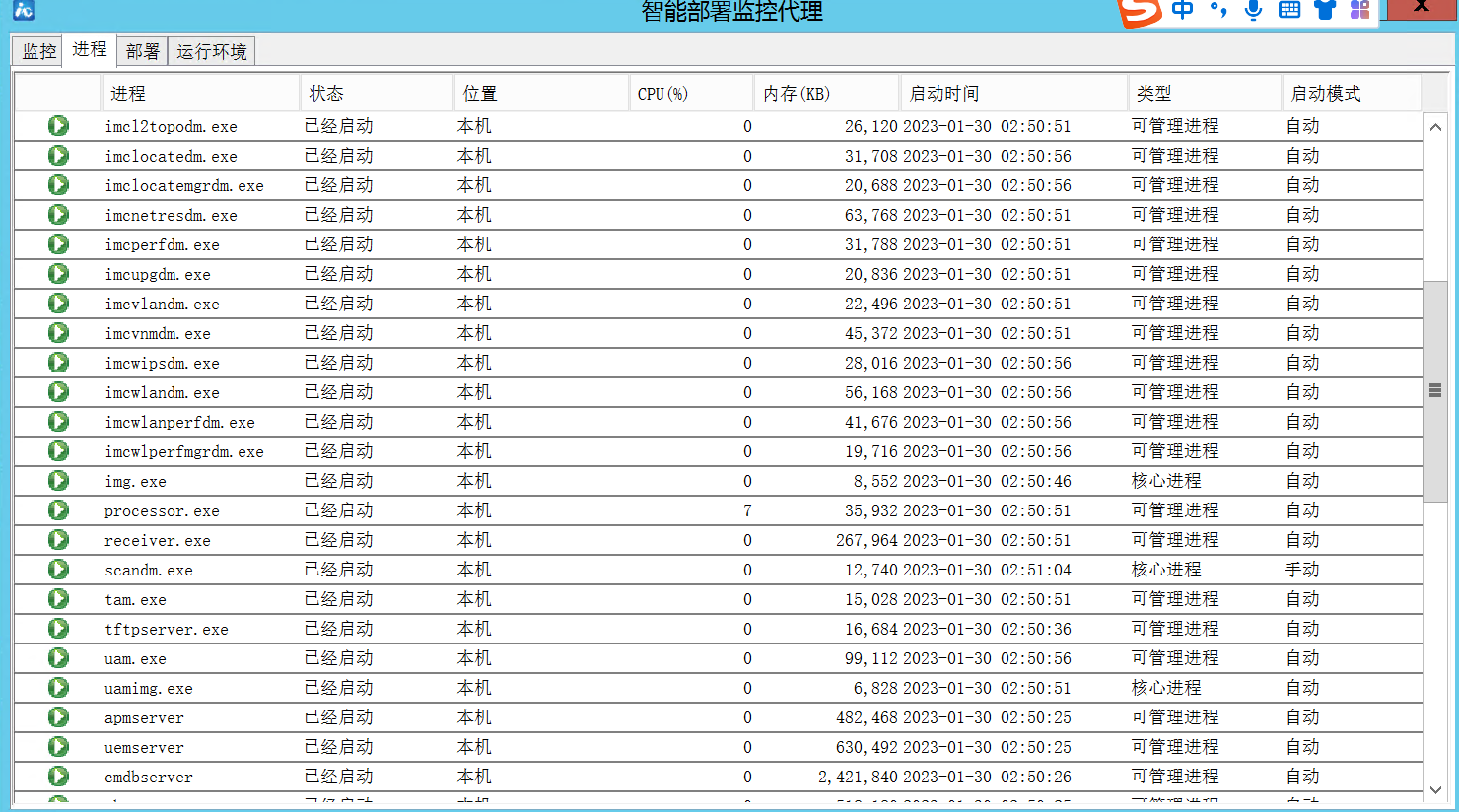Click start time 02:51:04 for scandm.exe
Screen dimensions: 1459x812
(1036, 570)
